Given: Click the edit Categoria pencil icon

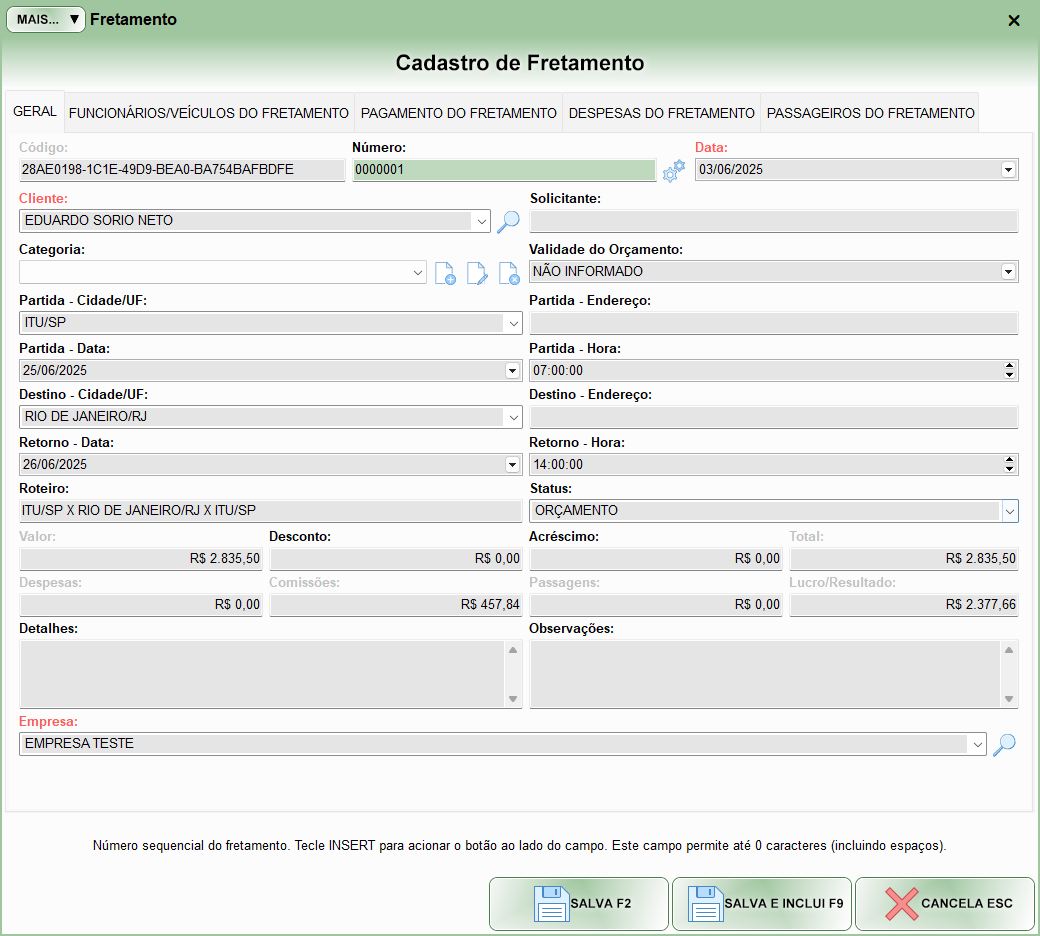Looking at the screenshot, I should click(477, 273).
